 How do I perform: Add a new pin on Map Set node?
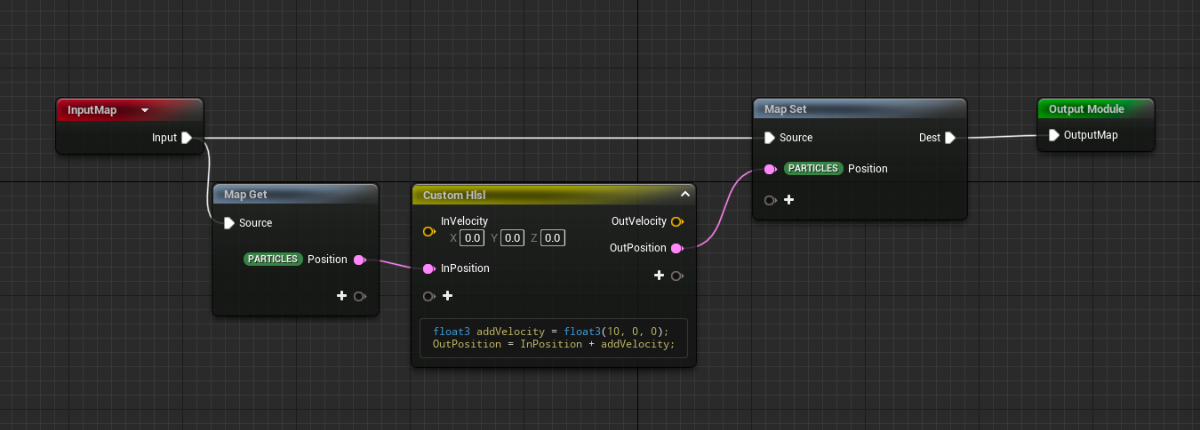coord(789,200)
